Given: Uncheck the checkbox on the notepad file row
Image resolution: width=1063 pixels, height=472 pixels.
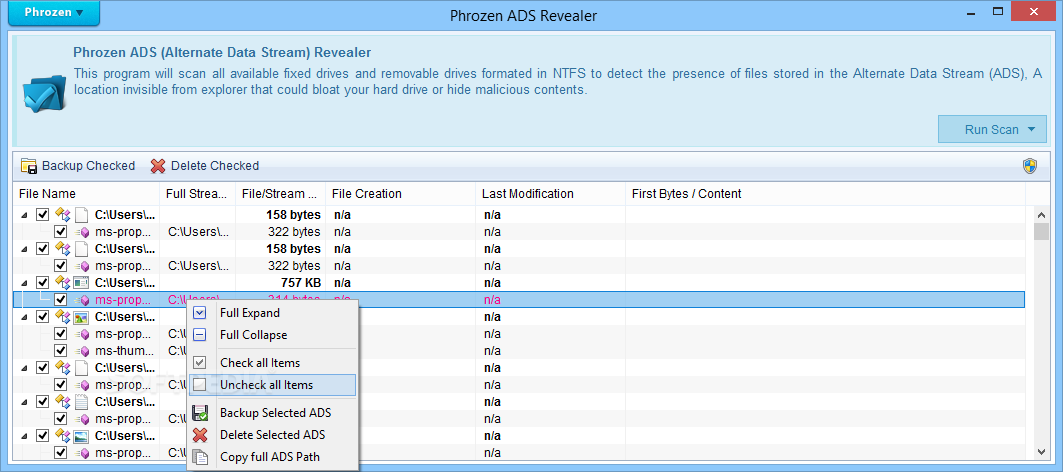Looking at the screenshot, I should pyautogui.click(x=43, y=401).
